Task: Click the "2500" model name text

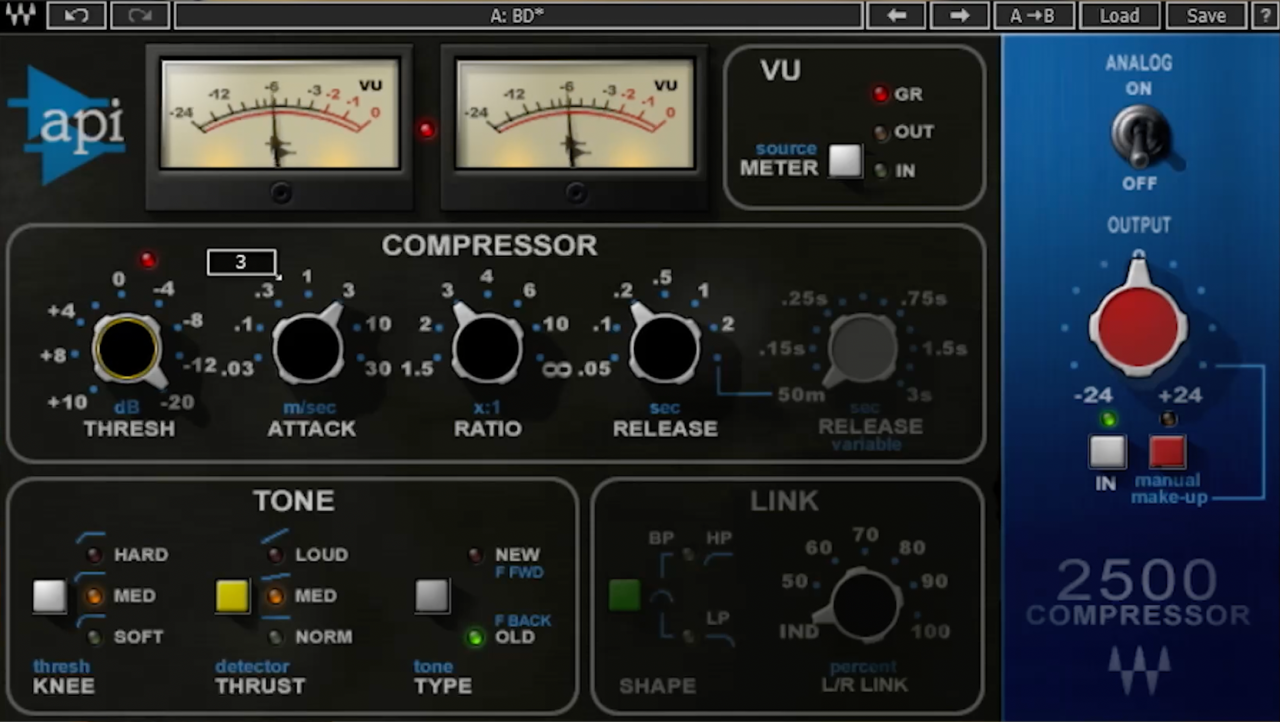Action: pos(1137,580)
